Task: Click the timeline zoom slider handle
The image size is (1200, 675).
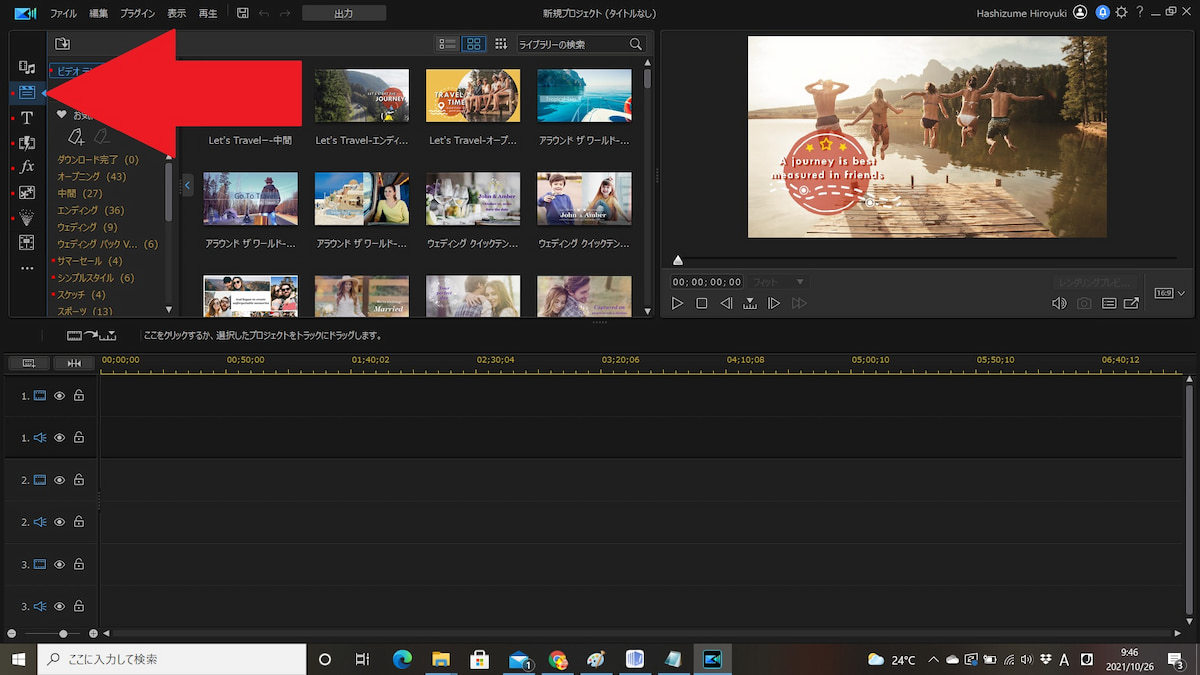Action: [x=63, y=634]
